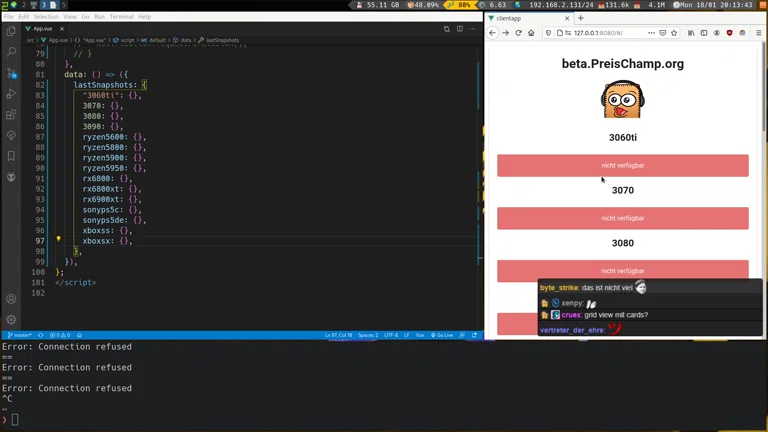Change UTF-8 encoding in status bar
768x432 pixels.
point(391,336)
